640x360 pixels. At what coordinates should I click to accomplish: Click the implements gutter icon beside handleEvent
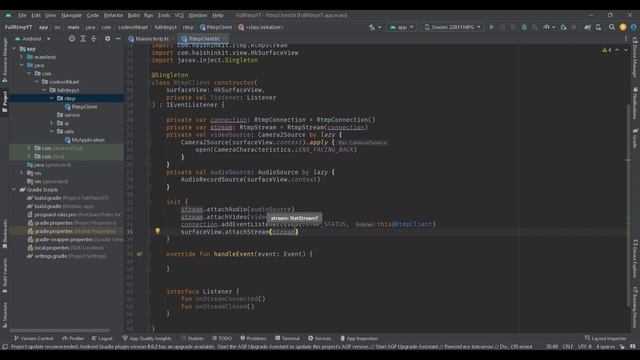[140, 254]
